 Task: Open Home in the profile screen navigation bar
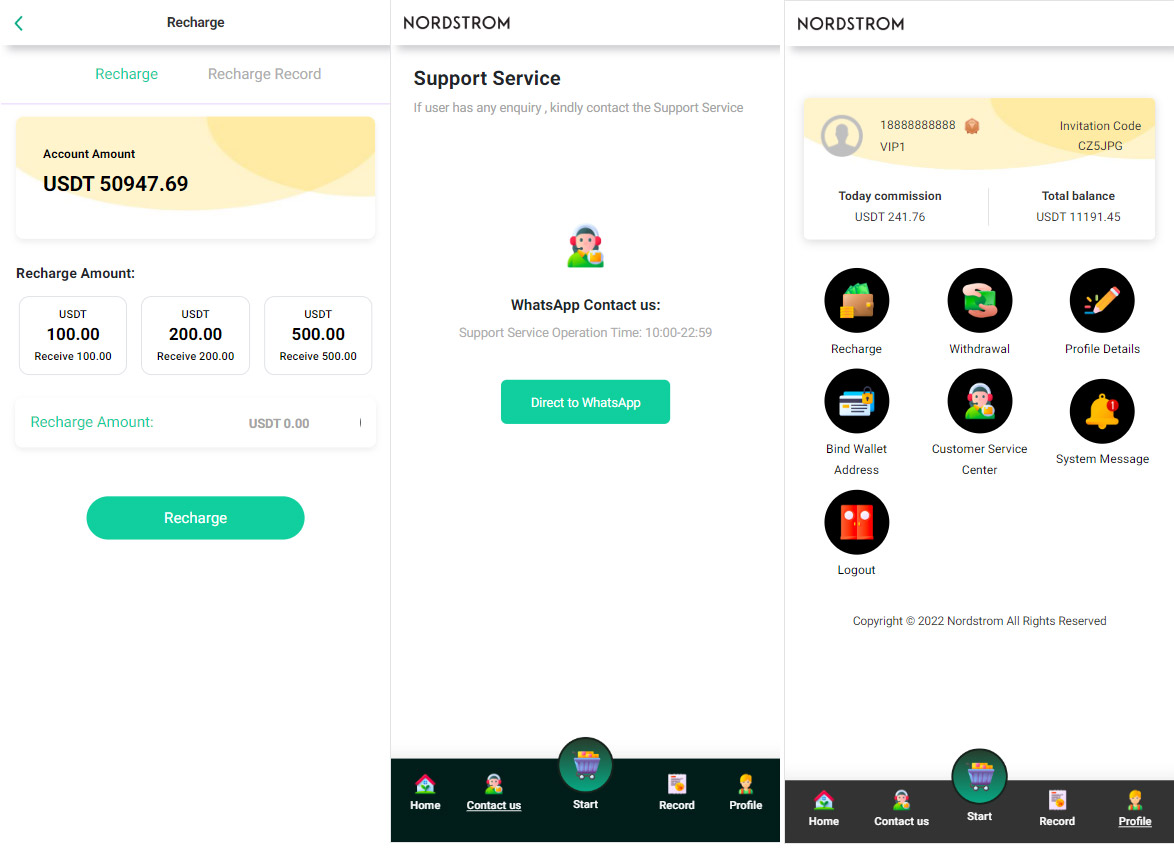point(824,808)
